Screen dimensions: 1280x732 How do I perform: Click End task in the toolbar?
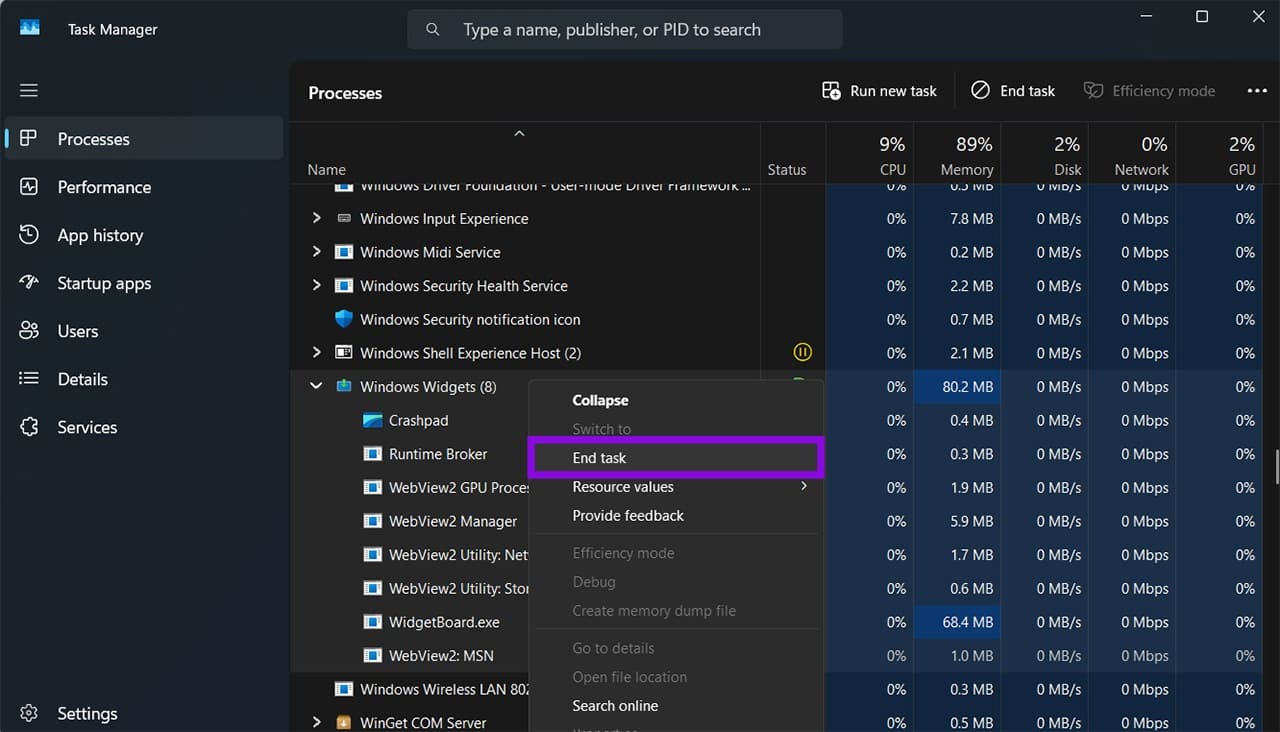coord(1013,91)
